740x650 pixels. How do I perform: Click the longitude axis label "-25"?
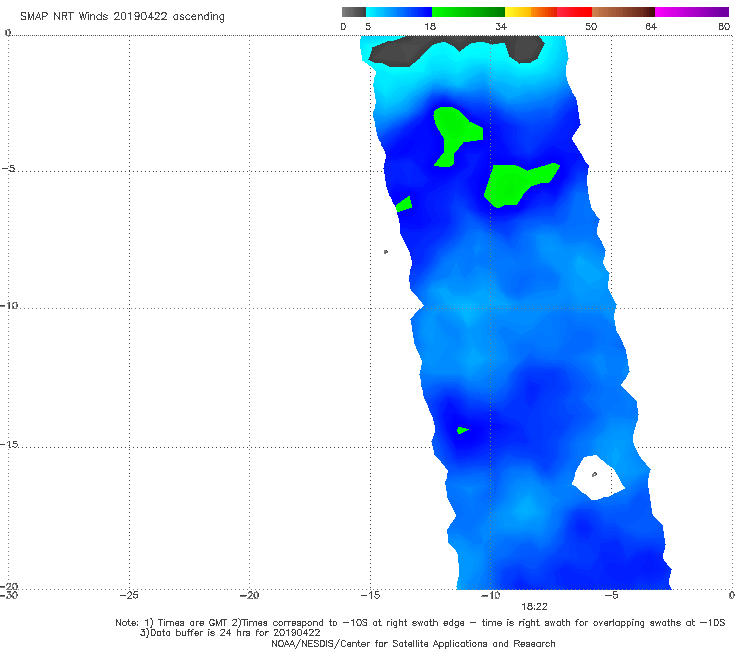pos(129,595)
